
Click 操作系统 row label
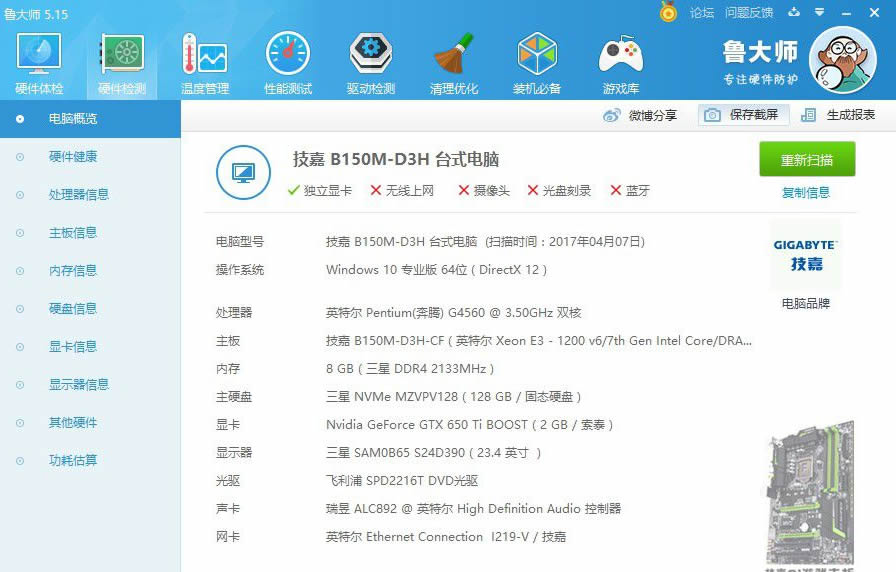click(x=239, y=270)
